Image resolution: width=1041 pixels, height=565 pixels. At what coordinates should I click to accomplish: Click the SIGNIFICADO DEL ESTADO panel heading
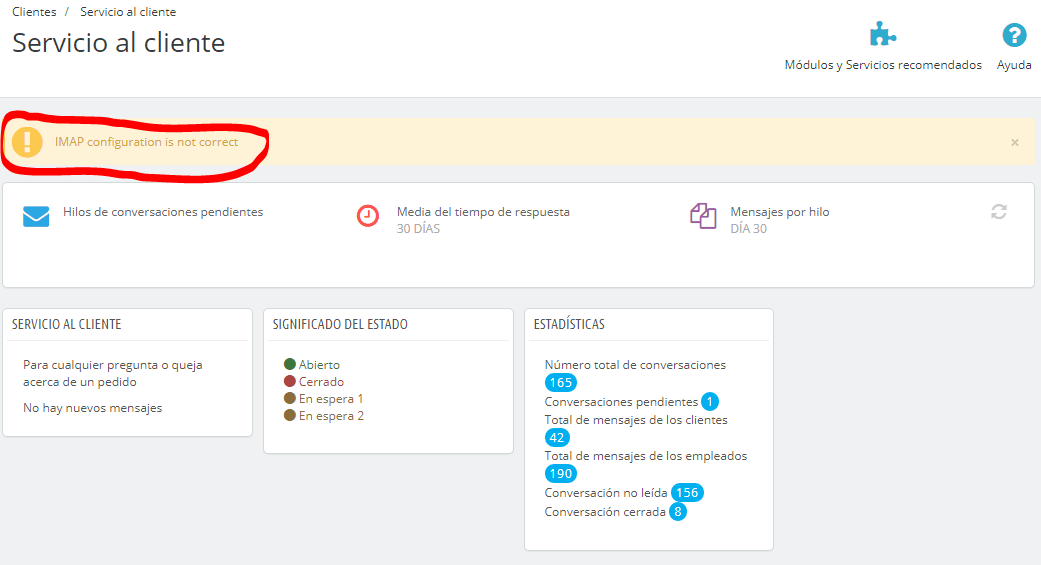pos(340,324)
